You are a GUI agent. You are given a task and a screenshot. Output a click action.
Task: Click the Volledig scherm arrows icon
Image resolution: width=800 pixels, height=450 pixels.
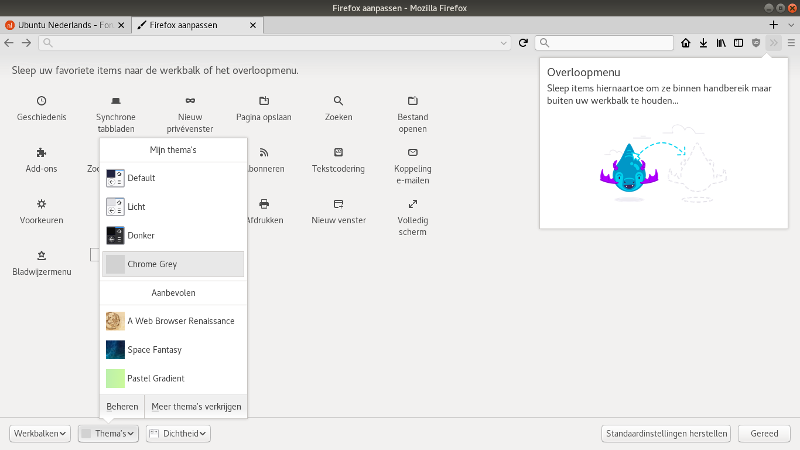[413, 204]
